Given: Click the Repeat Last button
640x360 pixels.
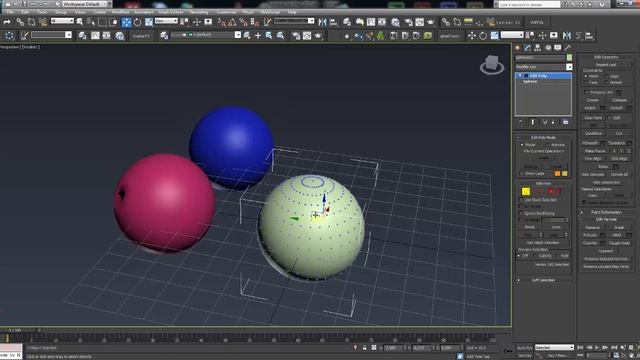Looking at the screenshot, I should 606,65.
